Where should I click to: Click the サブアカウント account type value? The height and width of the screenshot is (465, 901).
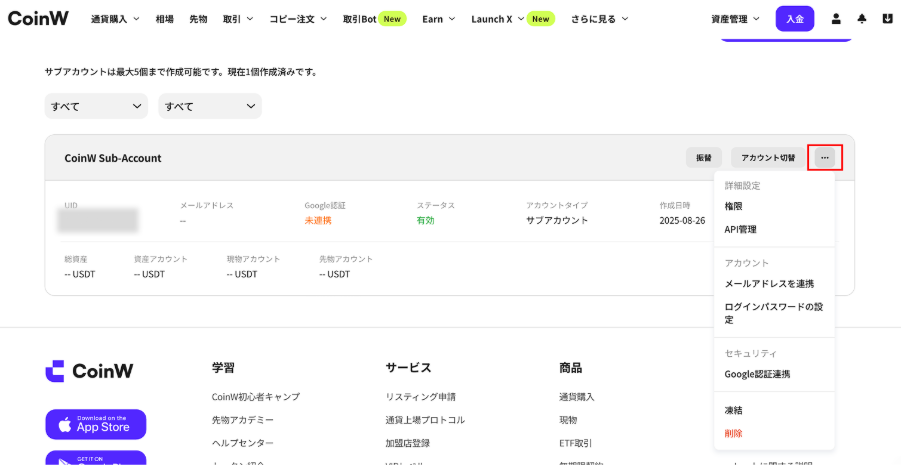557,220
